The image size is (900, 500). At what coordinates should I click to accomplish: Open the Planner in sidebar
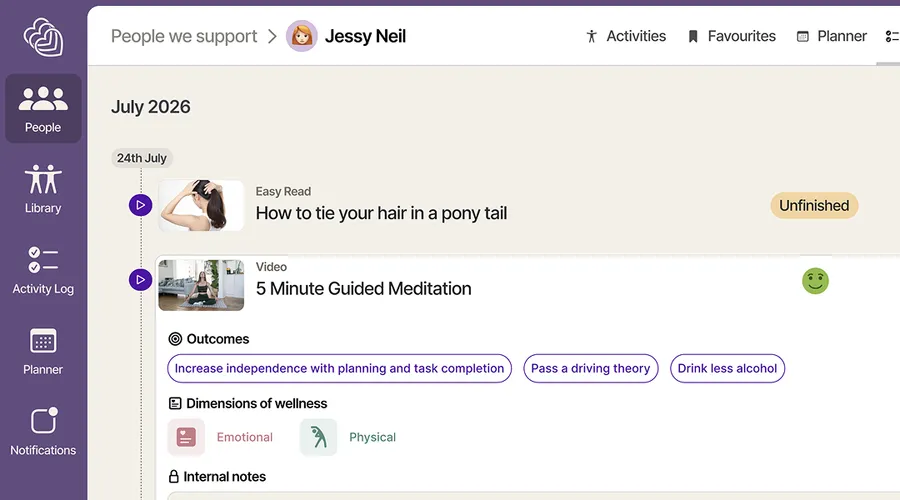tap(43, 351)
